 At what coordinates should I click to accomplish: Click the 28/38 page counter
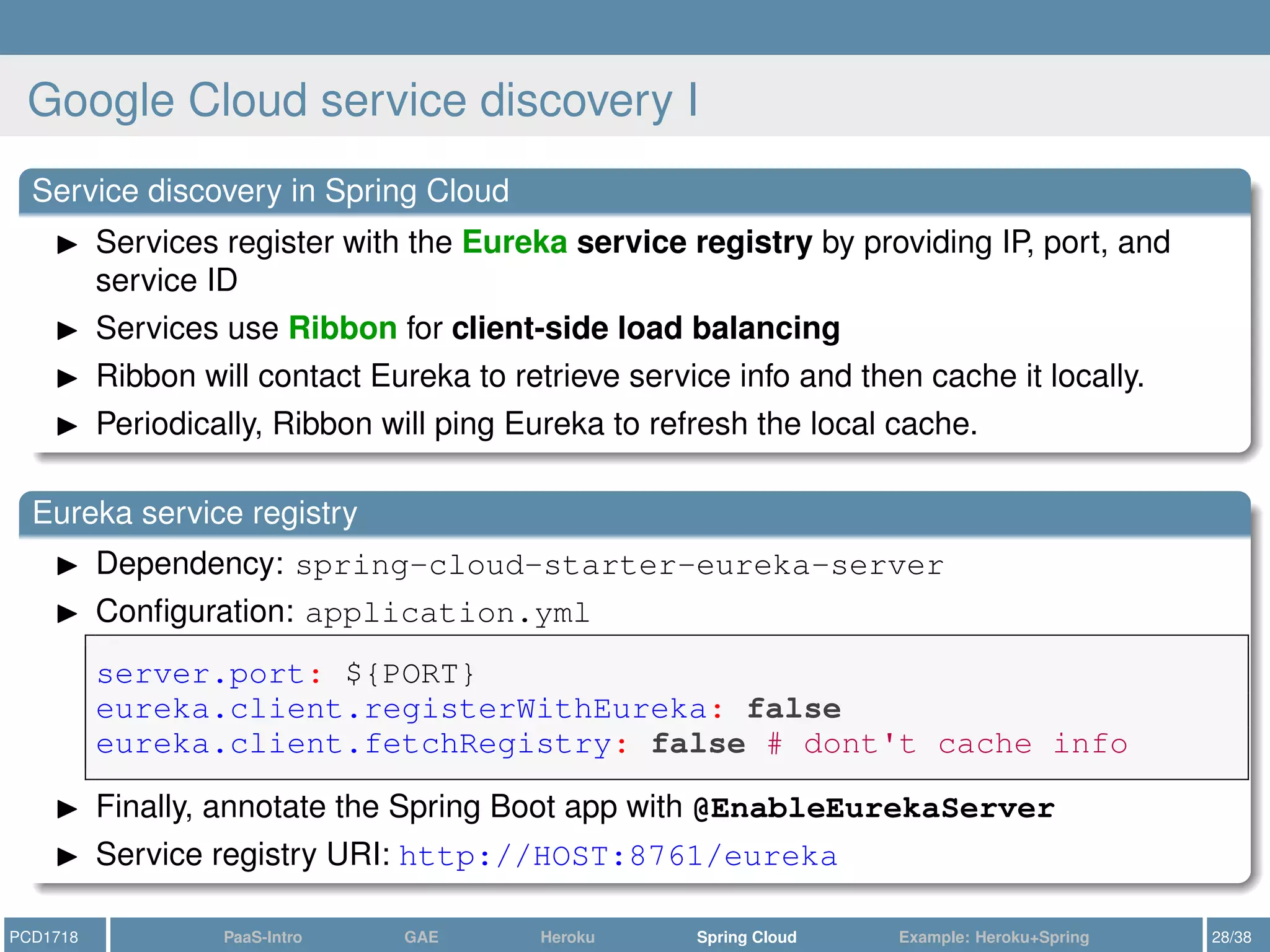point(1232,937)
